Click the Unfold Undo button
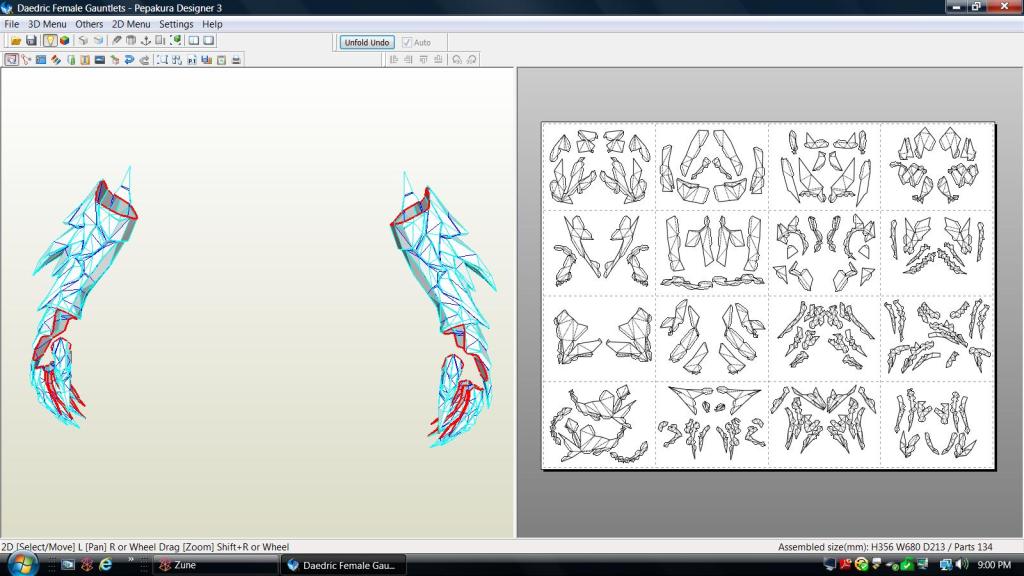Screen dimensions: 1024x576 pos(366,42)
